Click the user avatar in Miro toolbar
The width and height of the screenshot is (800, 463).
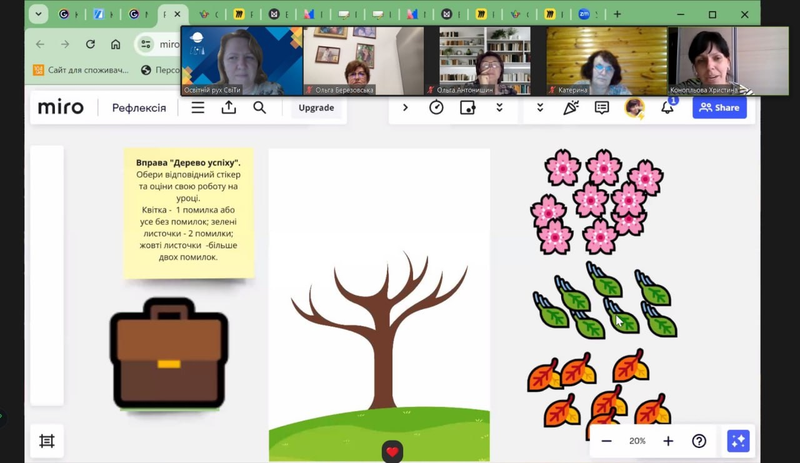(x=635, y=108)
